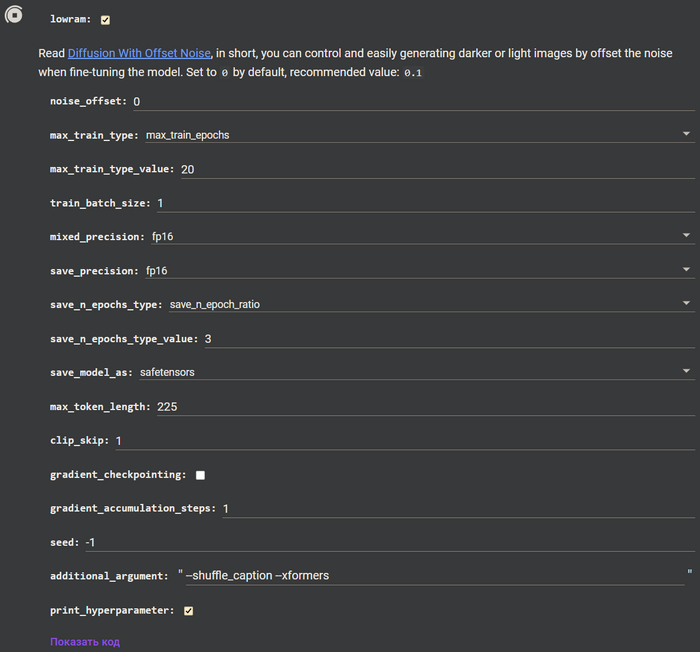Image resolution: width=700 pixels, height=652 pixels.
Task: Enable the gradient_checkpointing checkbox
Action: pyautogui.click(x=200, y=475)
